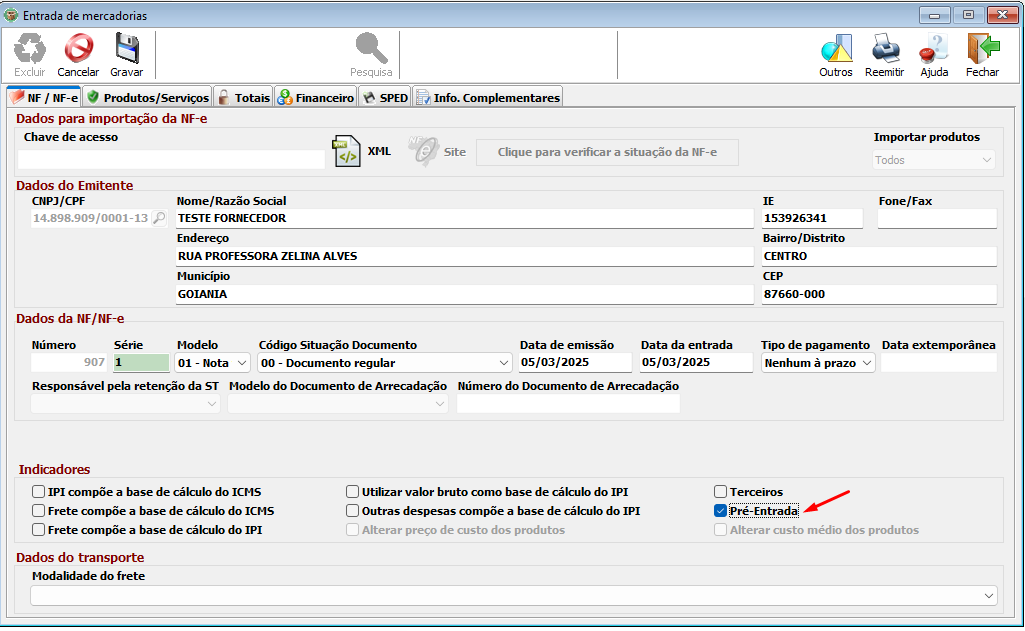Open Ajuda help icon
This screenshot has width=1025, height=631.
934,48
